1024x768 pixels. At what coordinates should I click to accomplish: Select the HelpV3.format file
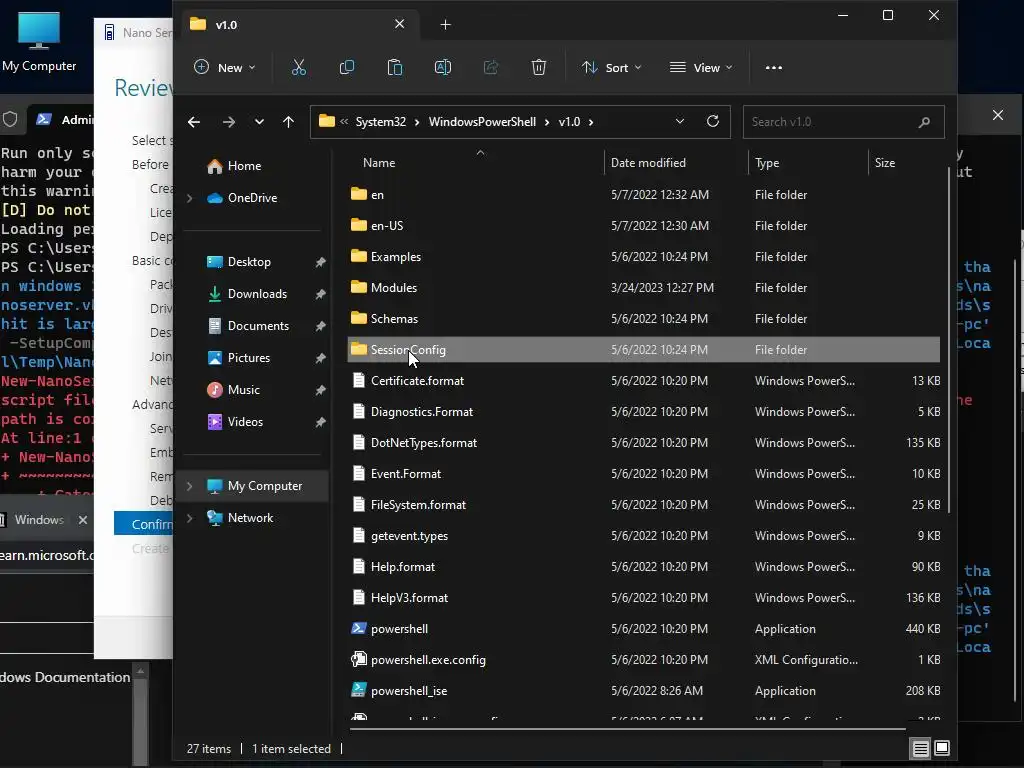coord(644,598)
